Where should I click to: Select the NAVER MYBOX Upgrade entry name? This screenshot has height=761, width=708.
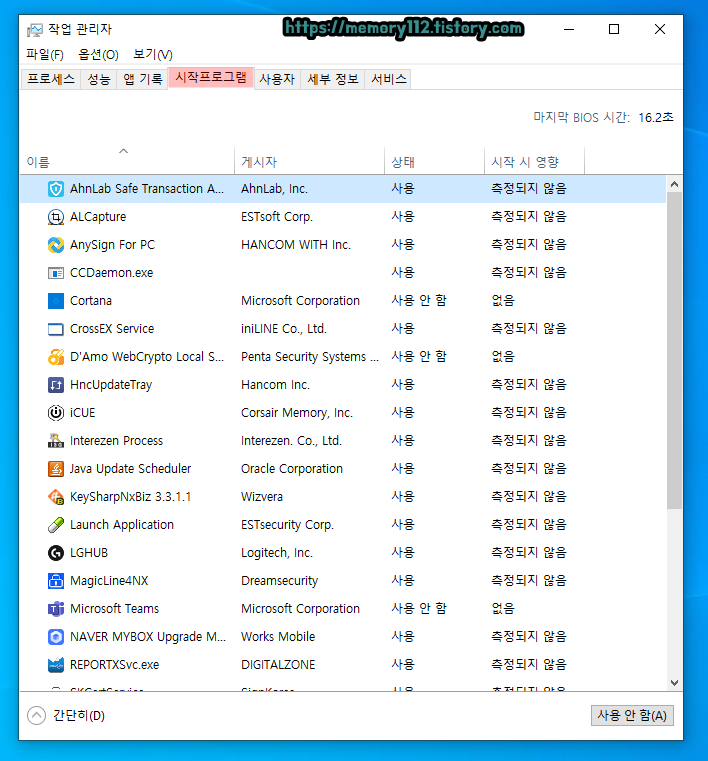pos(148,637)
